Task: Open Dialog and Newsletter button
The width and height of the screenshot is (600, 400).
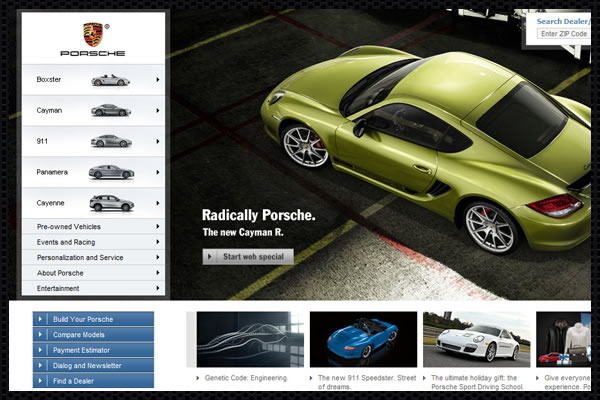Action: coord(93,366)
